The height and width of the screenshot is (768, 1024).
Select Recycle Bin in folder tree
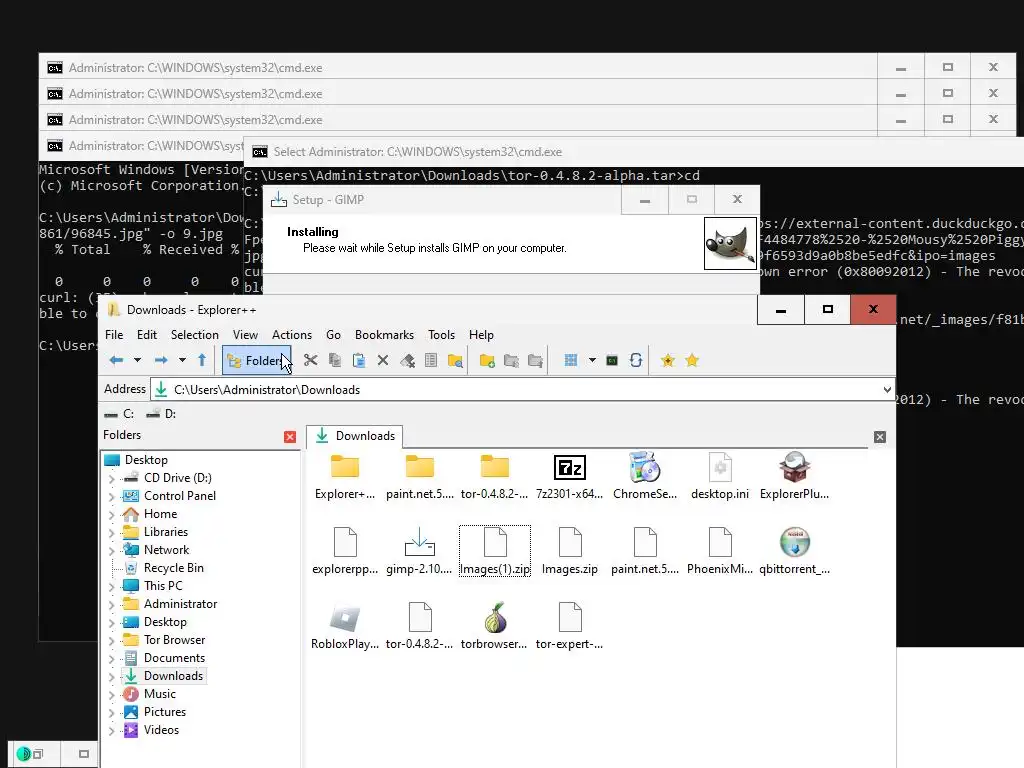point(173,568)
